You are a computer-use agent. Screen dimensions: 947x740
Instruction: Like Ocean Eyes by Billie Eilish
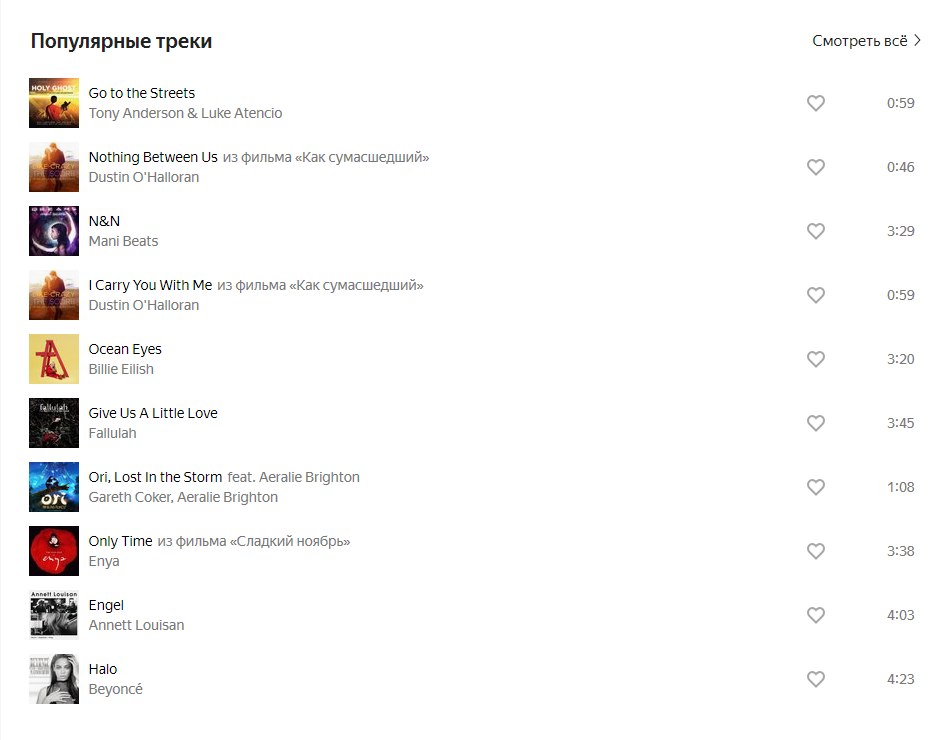pyautogui.click(x=816, y=359)
